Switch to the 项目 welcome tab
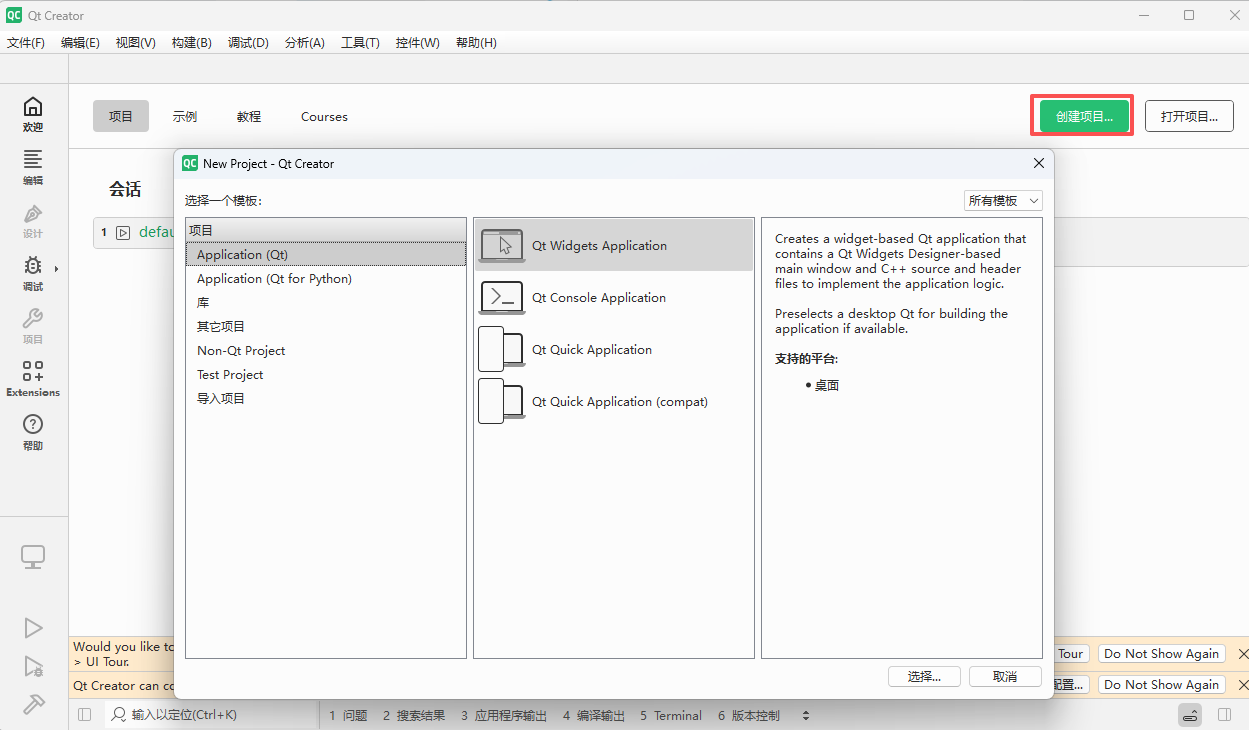This screenshot has height=730, width=1249. [121, 116]
